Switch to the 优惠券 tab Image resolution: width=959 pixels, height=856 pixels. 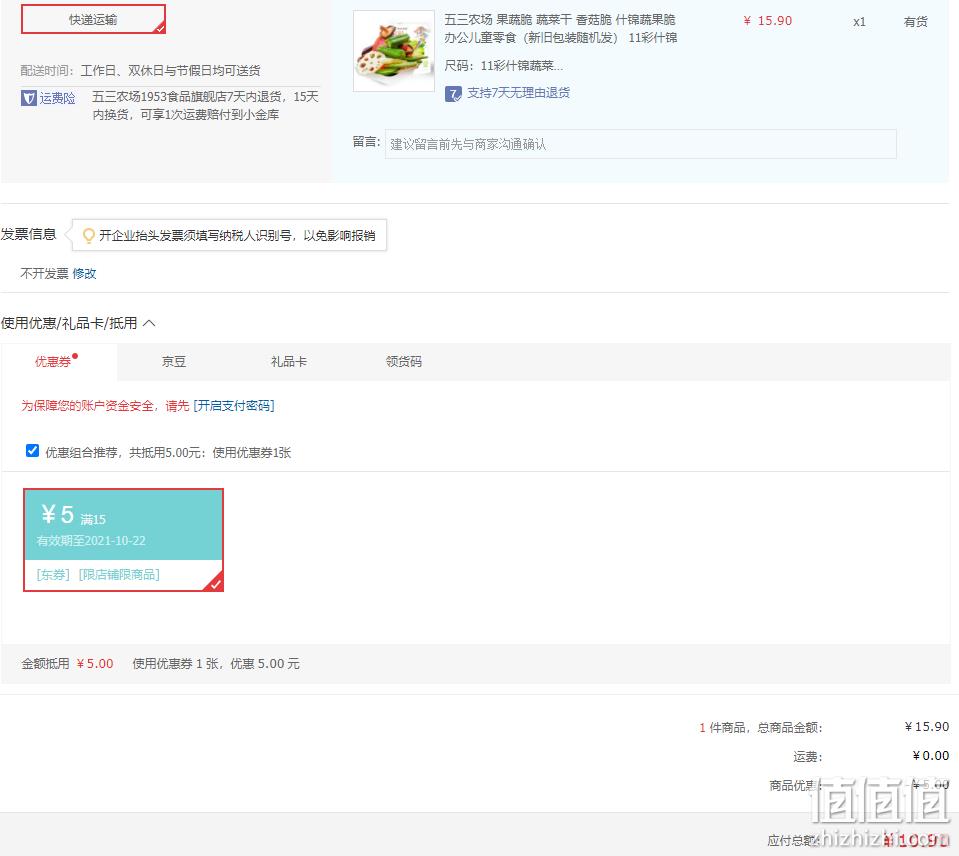[x=58, y=361]
